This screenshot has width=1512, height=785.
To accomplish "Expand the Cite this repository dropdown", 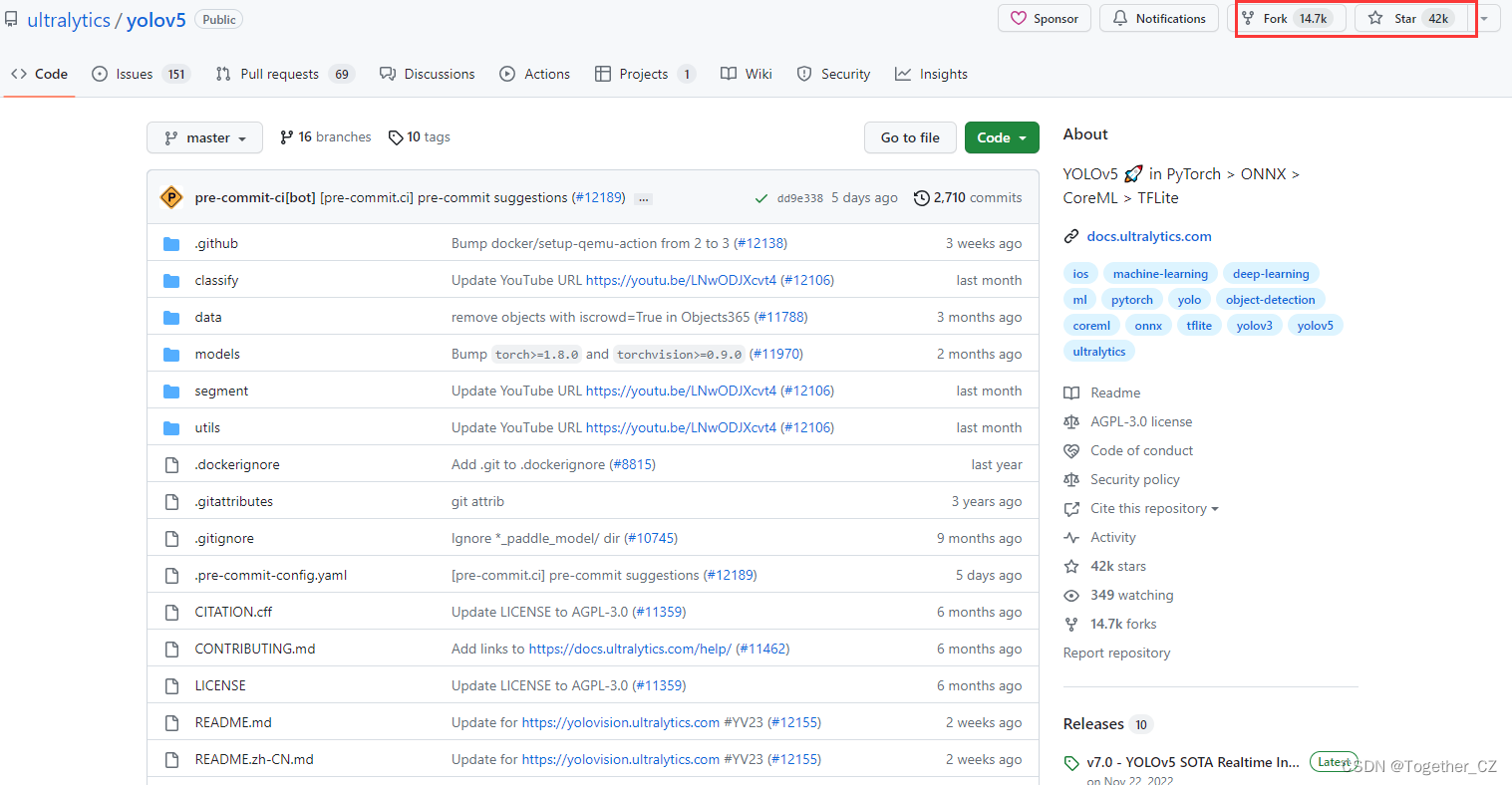I will [x=1154, y=509].
